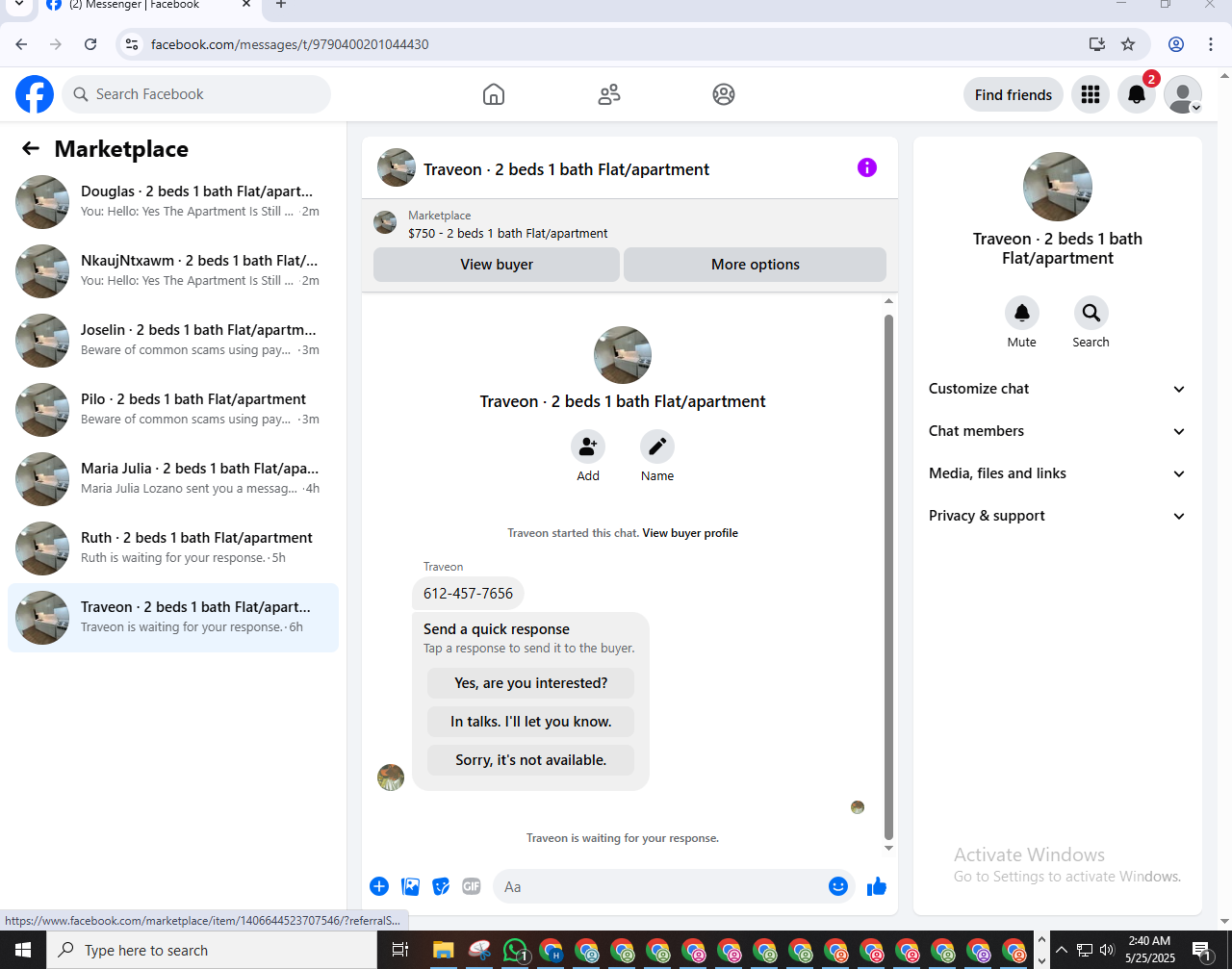Add people to the chat icon
Screen dimensions: 1232x969
588,446
